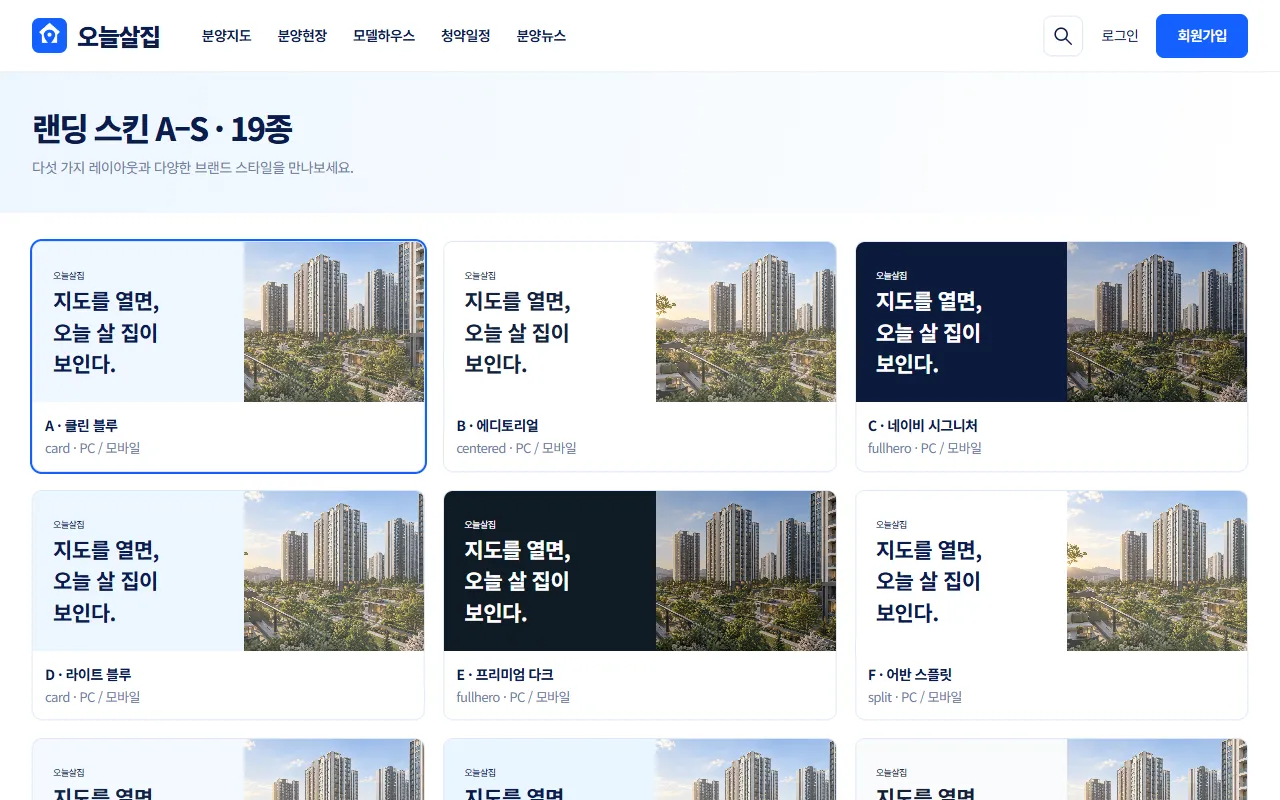Navigate to 분양뉴스
The width and height of the screenshot is (1280, 800).
541,36
